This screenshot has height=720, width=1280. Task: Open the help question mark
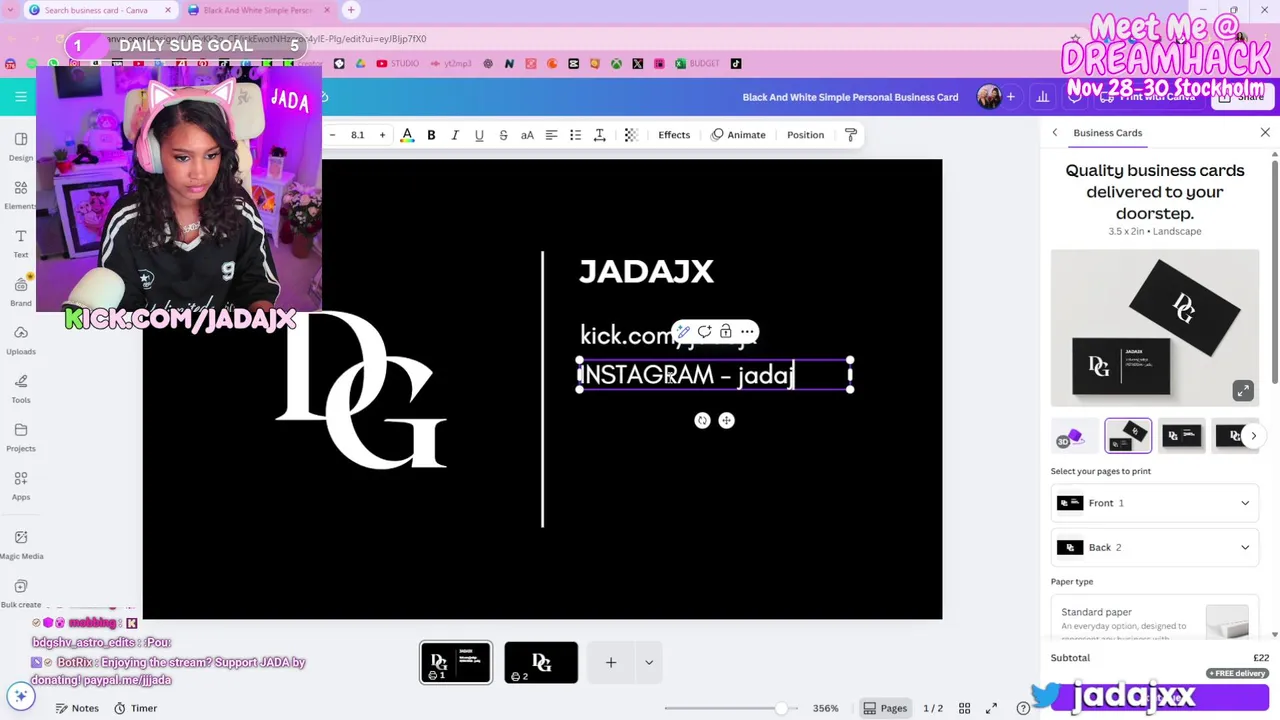coord(1023,708)
